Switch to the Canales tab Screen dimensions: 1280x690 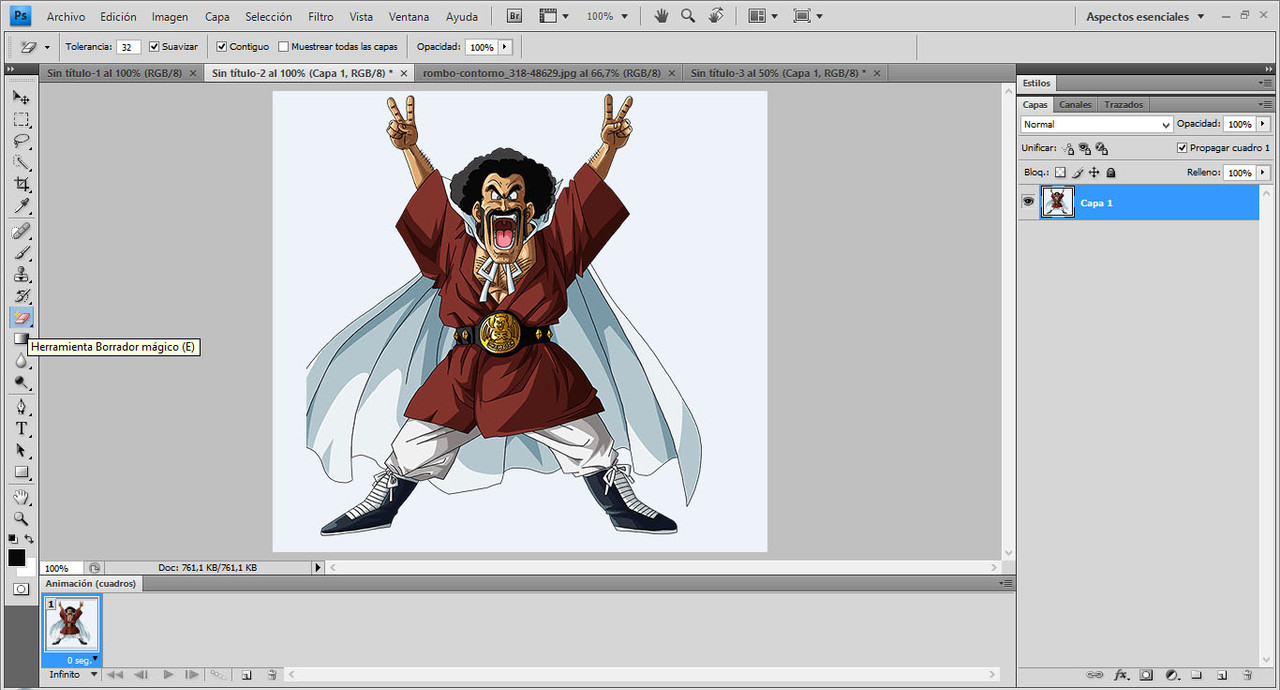(x=1075, y=104)
